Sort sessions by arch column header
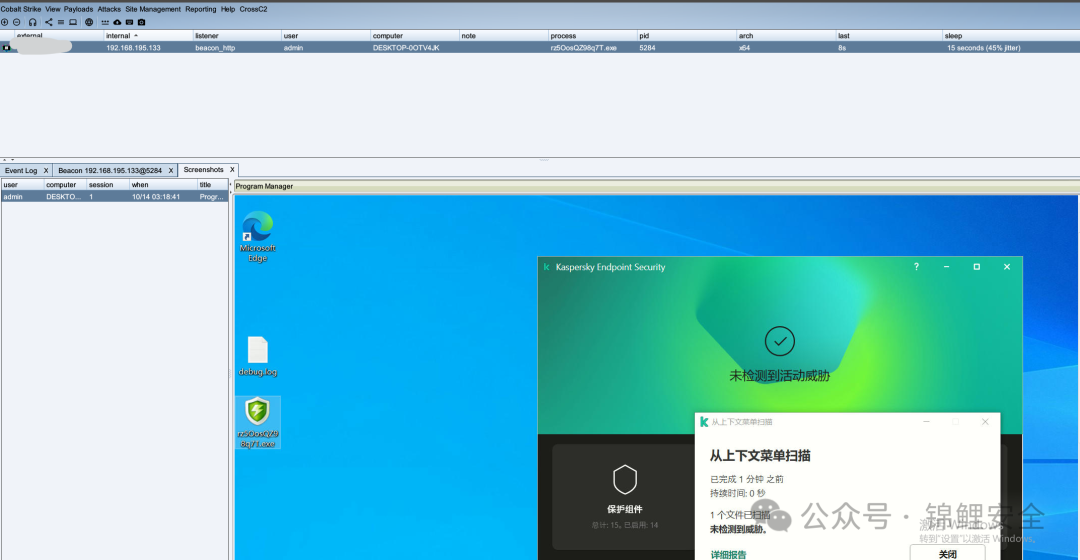 (x=785, y=36)
